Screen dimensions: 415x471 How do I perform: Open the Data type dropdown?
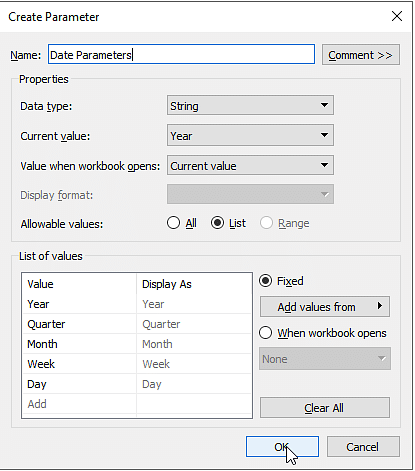tap(250, 106)
